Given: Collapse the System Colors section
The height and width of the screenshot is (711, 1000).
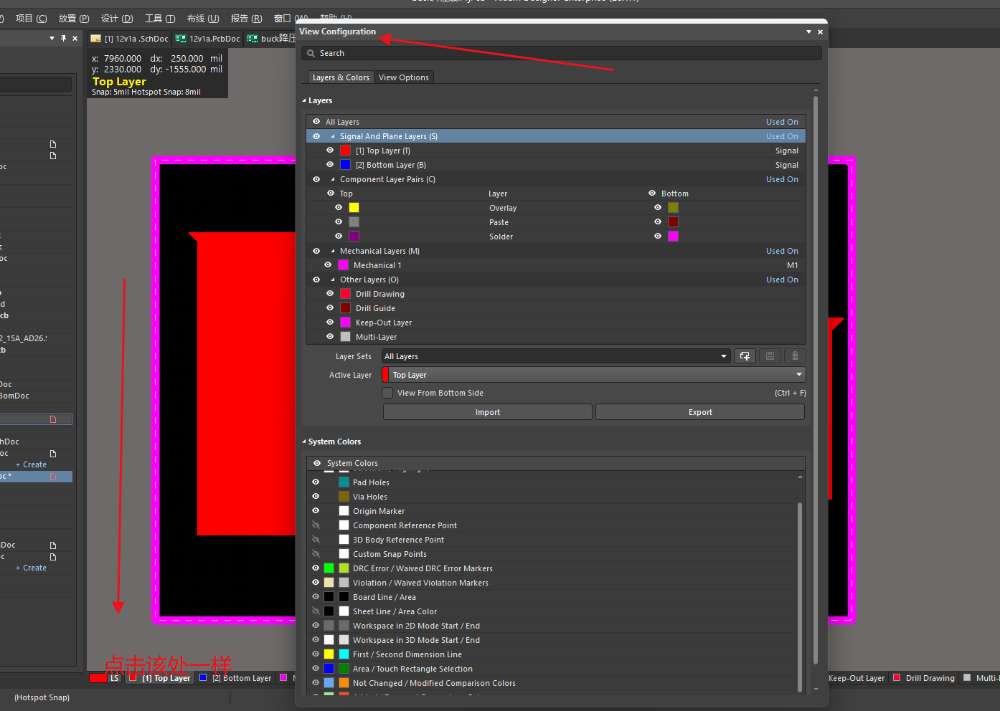Looking at the screenshot, I should 304,441.
